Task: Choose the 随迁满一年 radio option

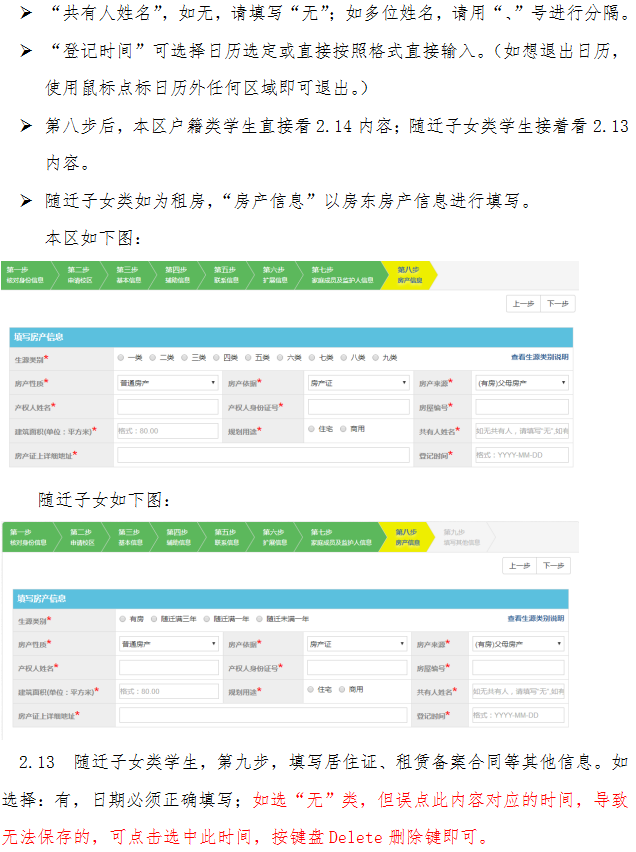Action: coord(207,619)
